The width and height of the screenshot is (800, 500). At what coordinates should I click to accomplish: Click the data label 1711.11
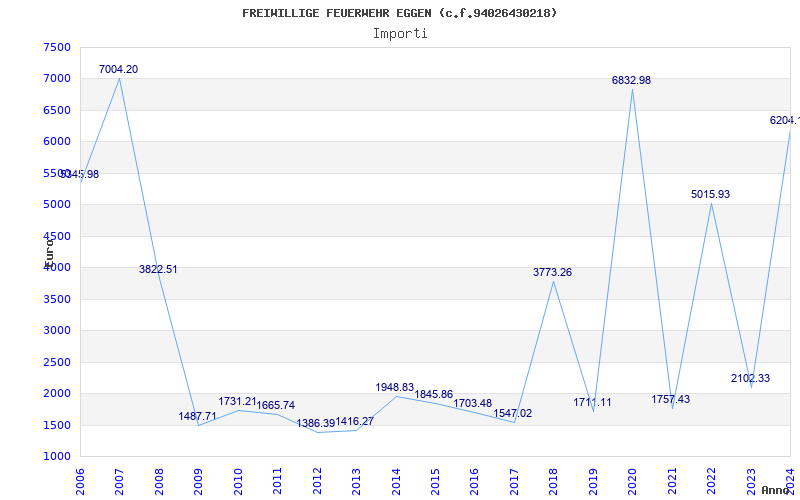click(x=592, y=403)
